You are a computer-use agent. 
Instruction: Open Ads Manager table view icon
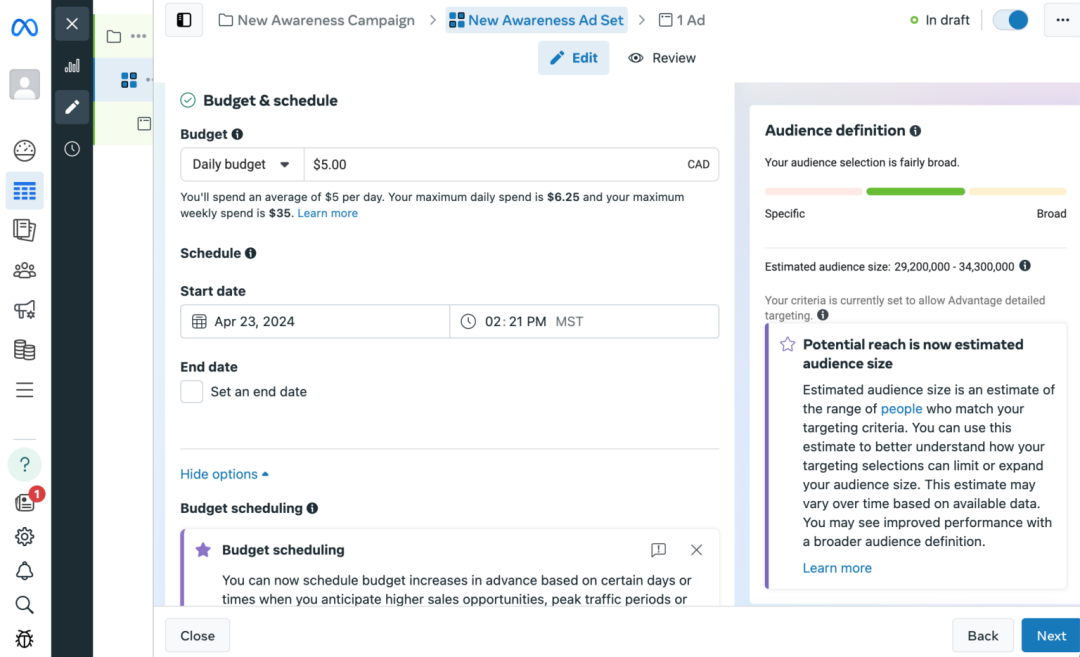pyautogui.click(x=25, y=190)
